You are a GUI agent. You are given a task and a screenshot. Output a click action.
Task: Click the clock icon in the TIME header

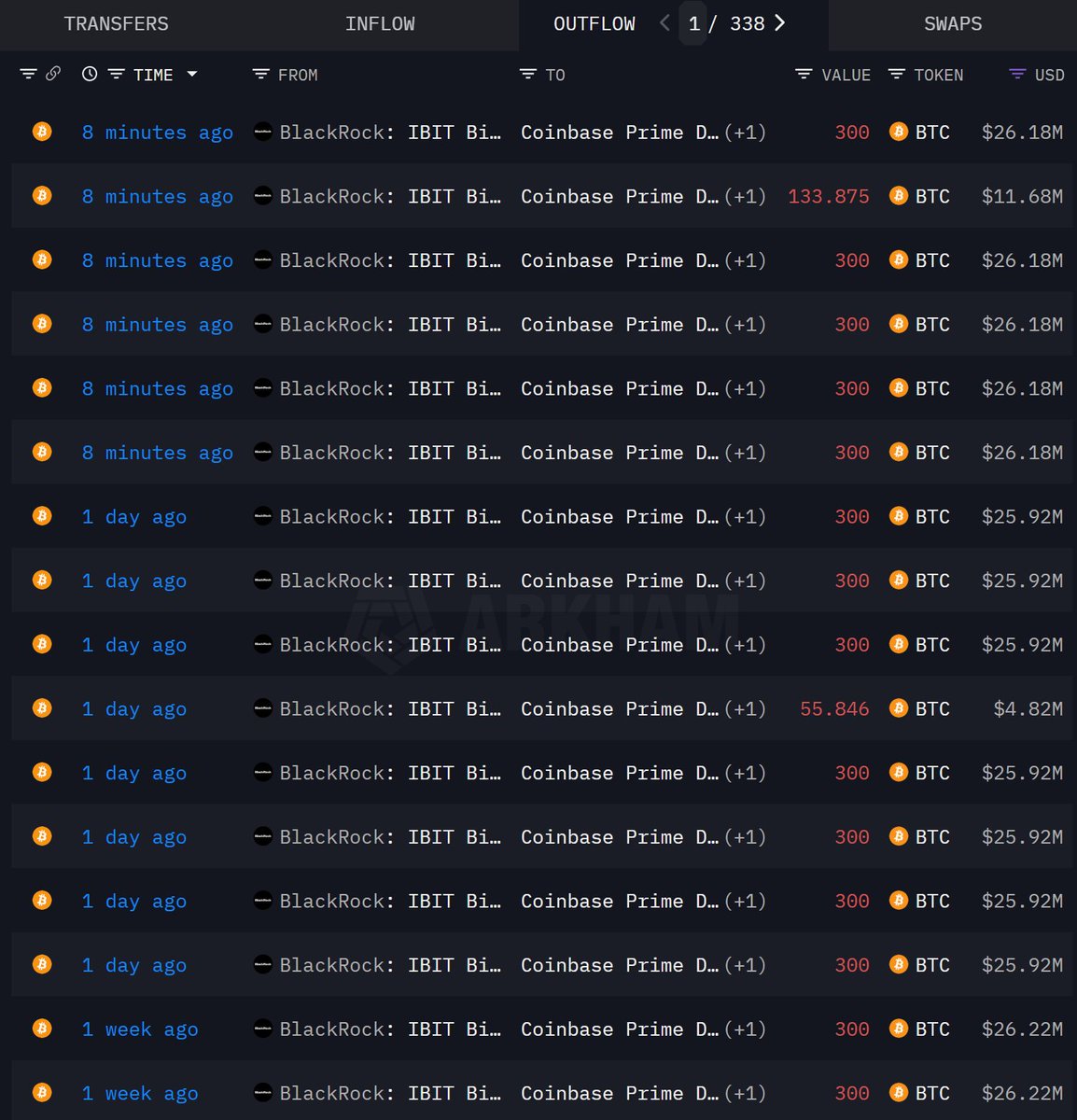coord(90,74)
